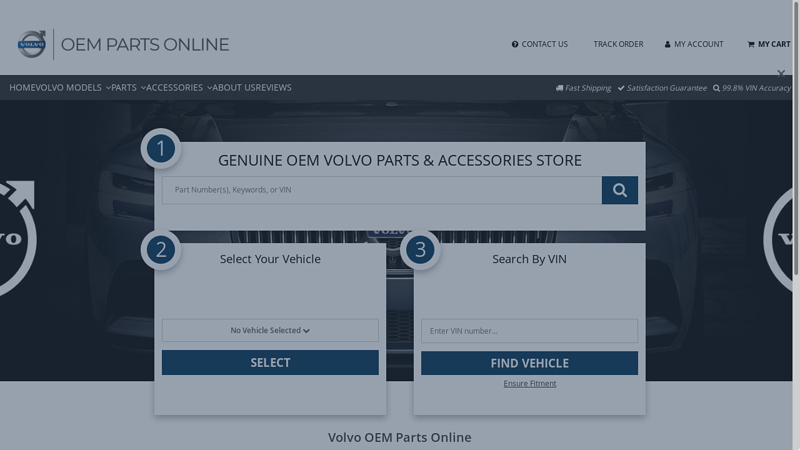Open the Reviews page
The width and height of the screenshot is (800, 450).
point(274,88)
